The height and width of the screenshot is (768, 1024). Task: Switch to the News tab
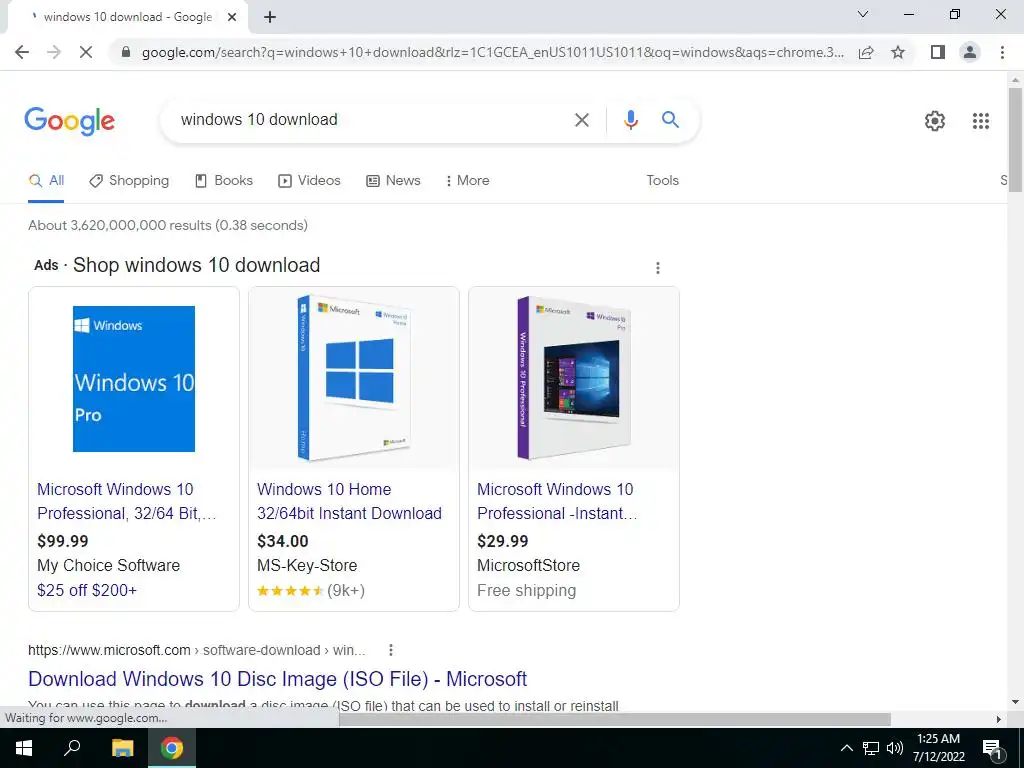[x=393, y=180]
